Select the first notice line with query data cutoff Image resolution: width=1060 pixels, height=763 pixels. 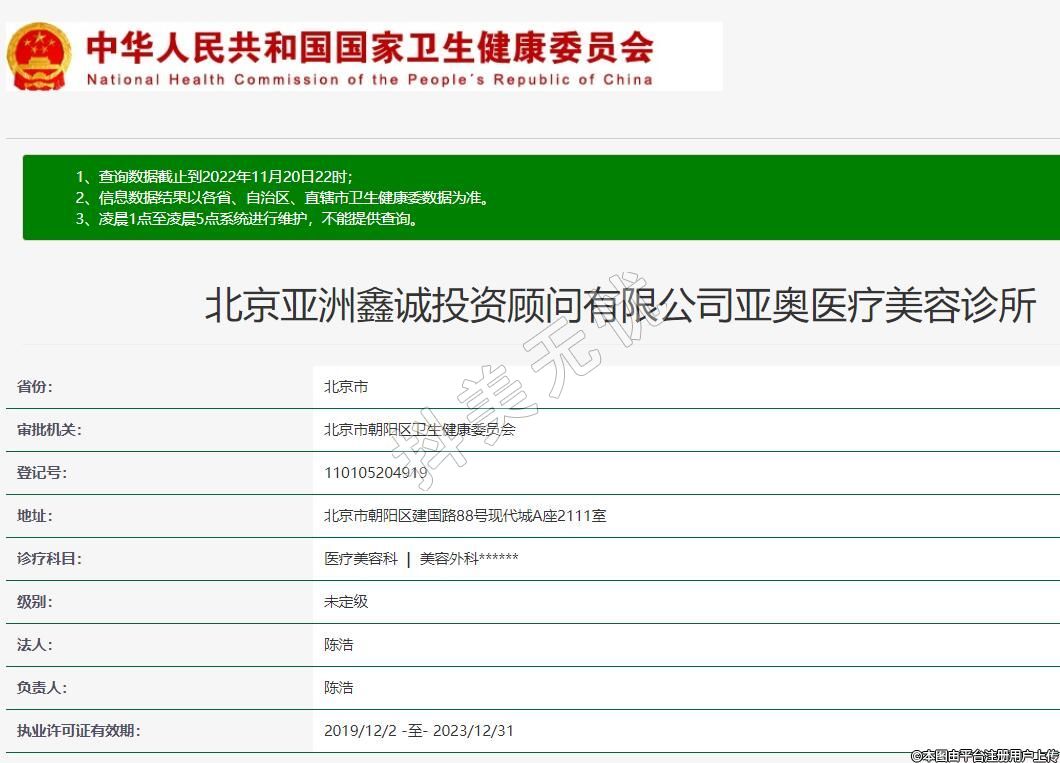[214, 177]
